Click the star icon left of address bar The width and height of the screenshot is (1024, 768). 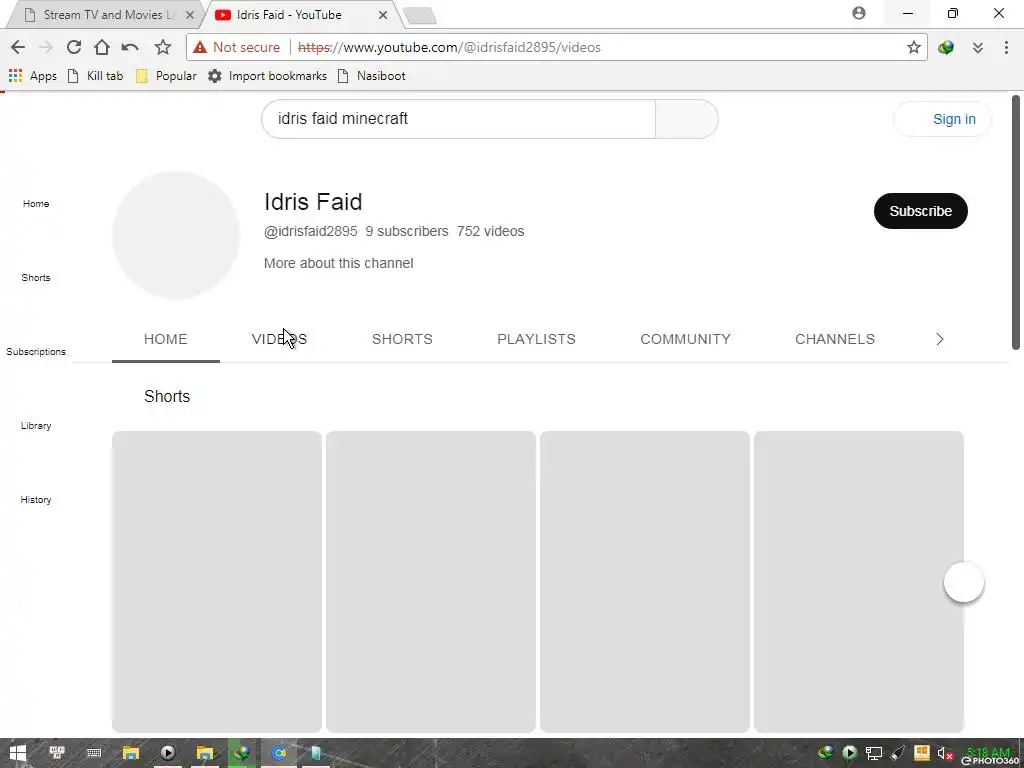[x=163, y=47]
